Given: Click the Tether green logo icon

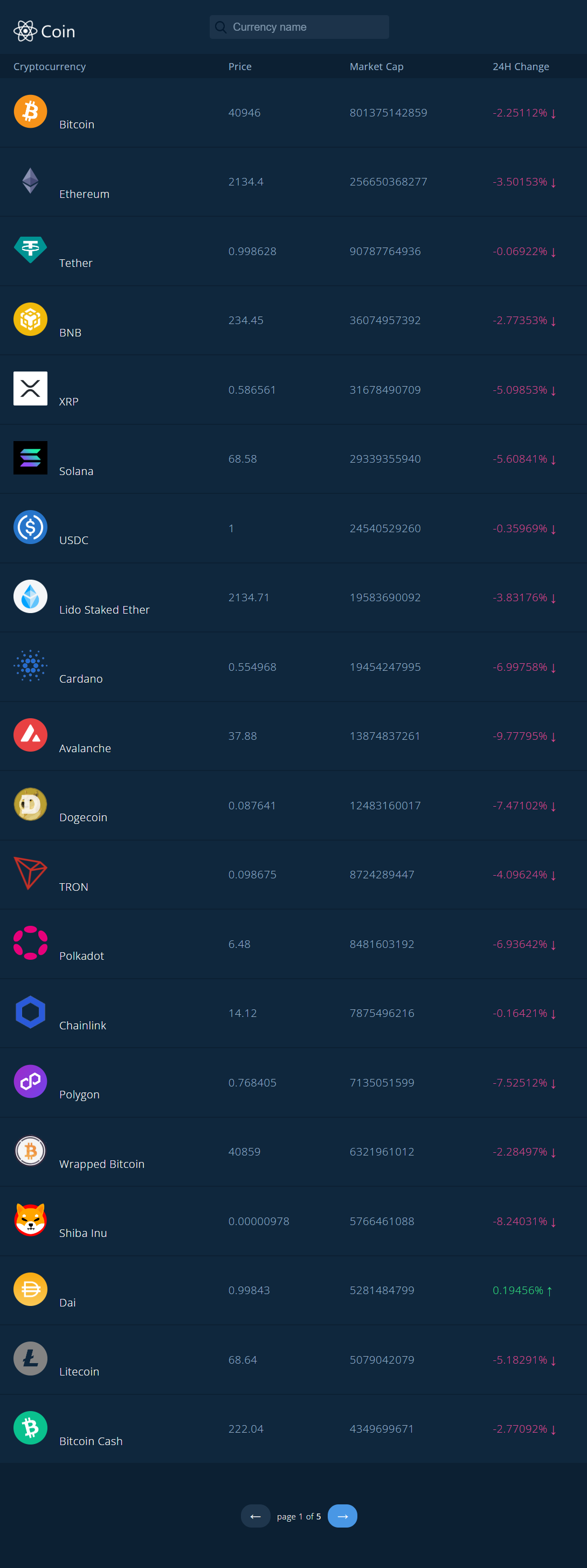Looking at the screenshot, I should pyautogui.click(x=30, y=250).
